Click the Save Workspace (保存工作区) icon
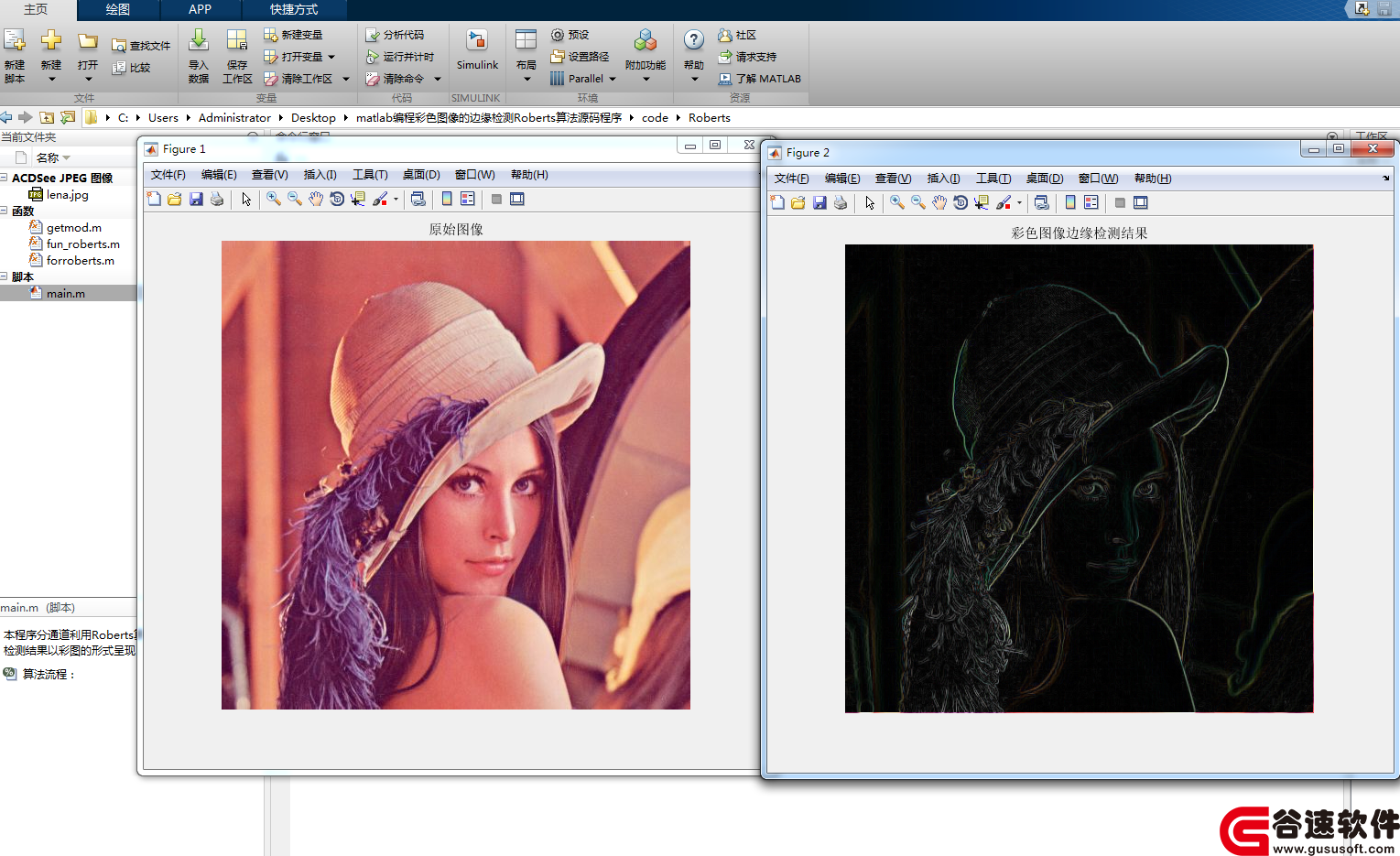1400x856 pixels. (x=237, y=40)
